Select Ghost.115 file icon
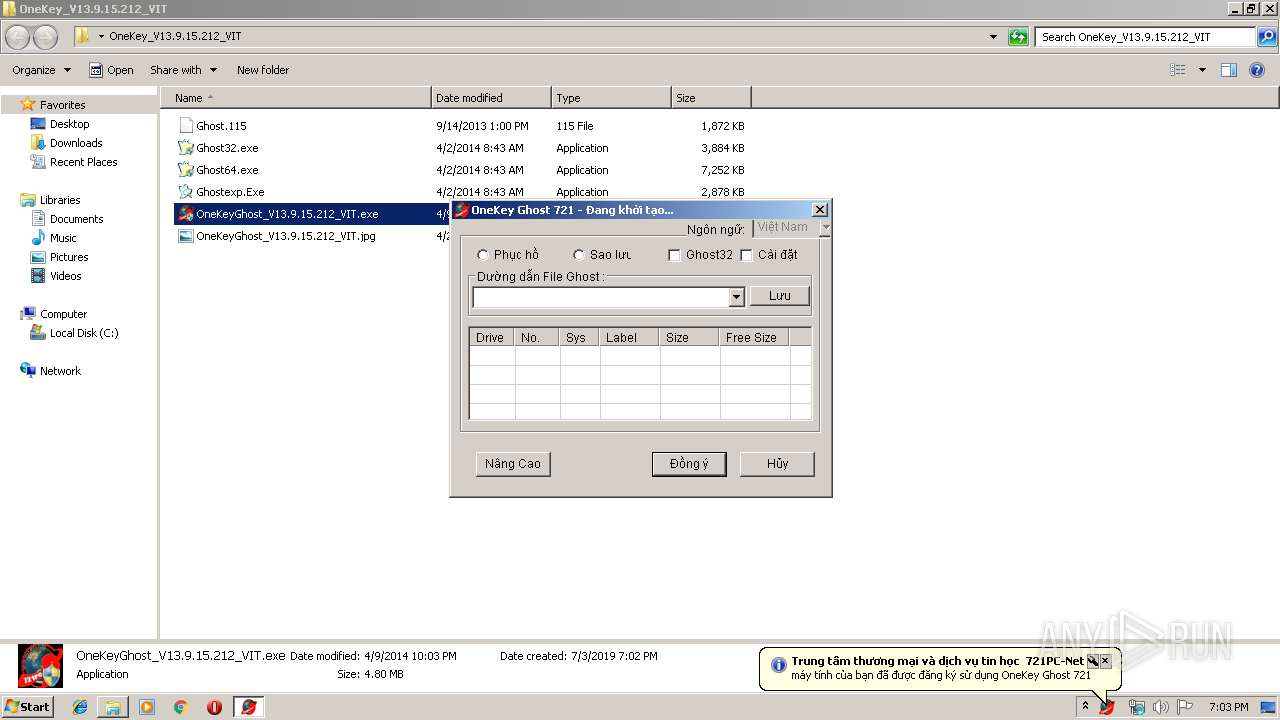Screen dimensions: 1280x720 [x=185, y=126]
